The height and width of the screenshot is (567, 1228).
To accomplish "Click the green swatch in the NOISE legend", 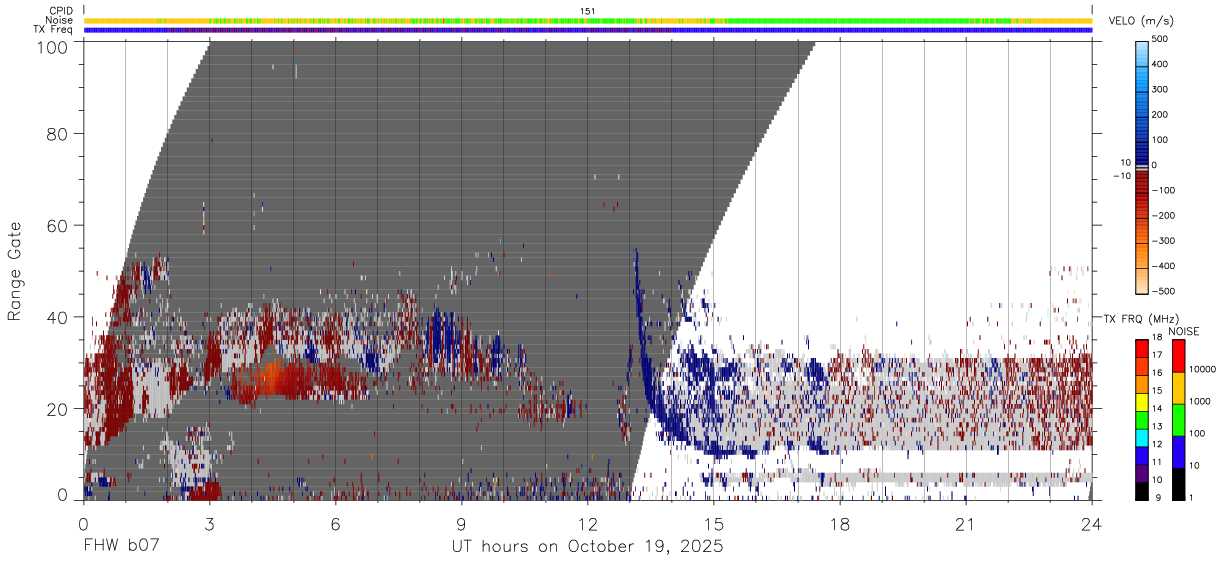I will pyautogui.click(x=1179, y=420).
